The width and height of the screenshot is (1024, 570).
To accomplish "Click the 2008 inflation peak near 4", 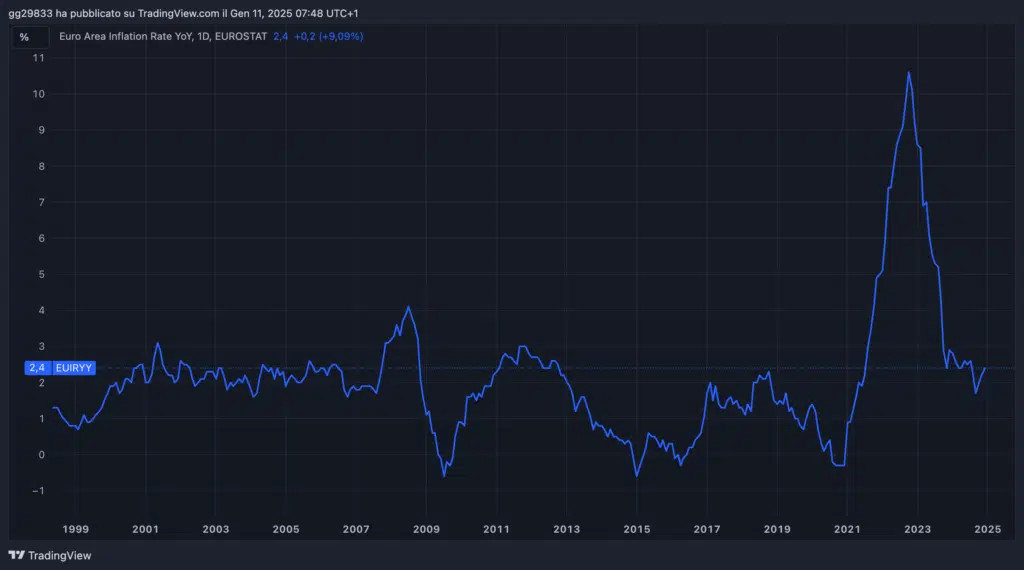I will pyautogui.click(x=408, y=307).
